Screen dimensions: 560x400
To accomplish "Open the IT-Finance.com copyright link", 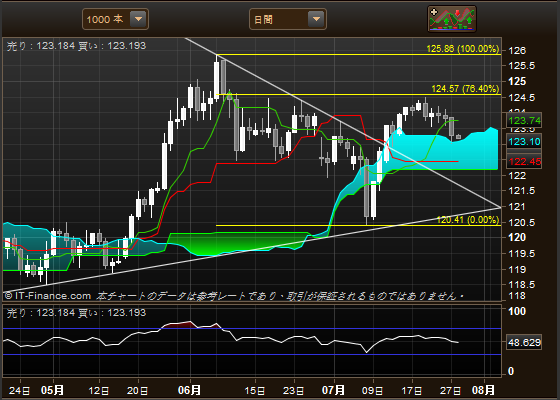I will pyautogui.click(x=48, y=296).
